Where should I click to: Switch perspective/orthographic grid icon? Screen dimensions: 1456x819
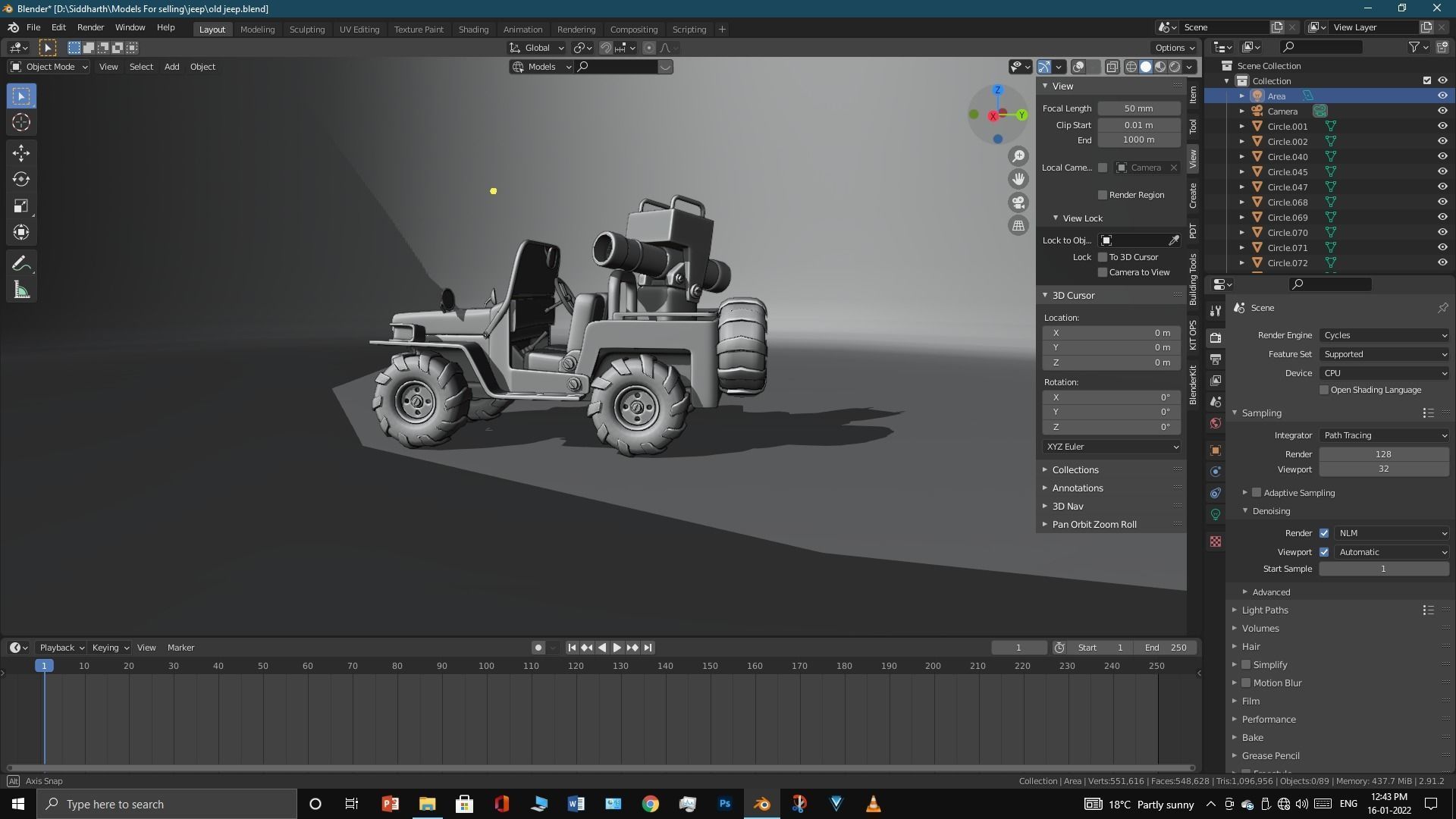(1018, 225)
